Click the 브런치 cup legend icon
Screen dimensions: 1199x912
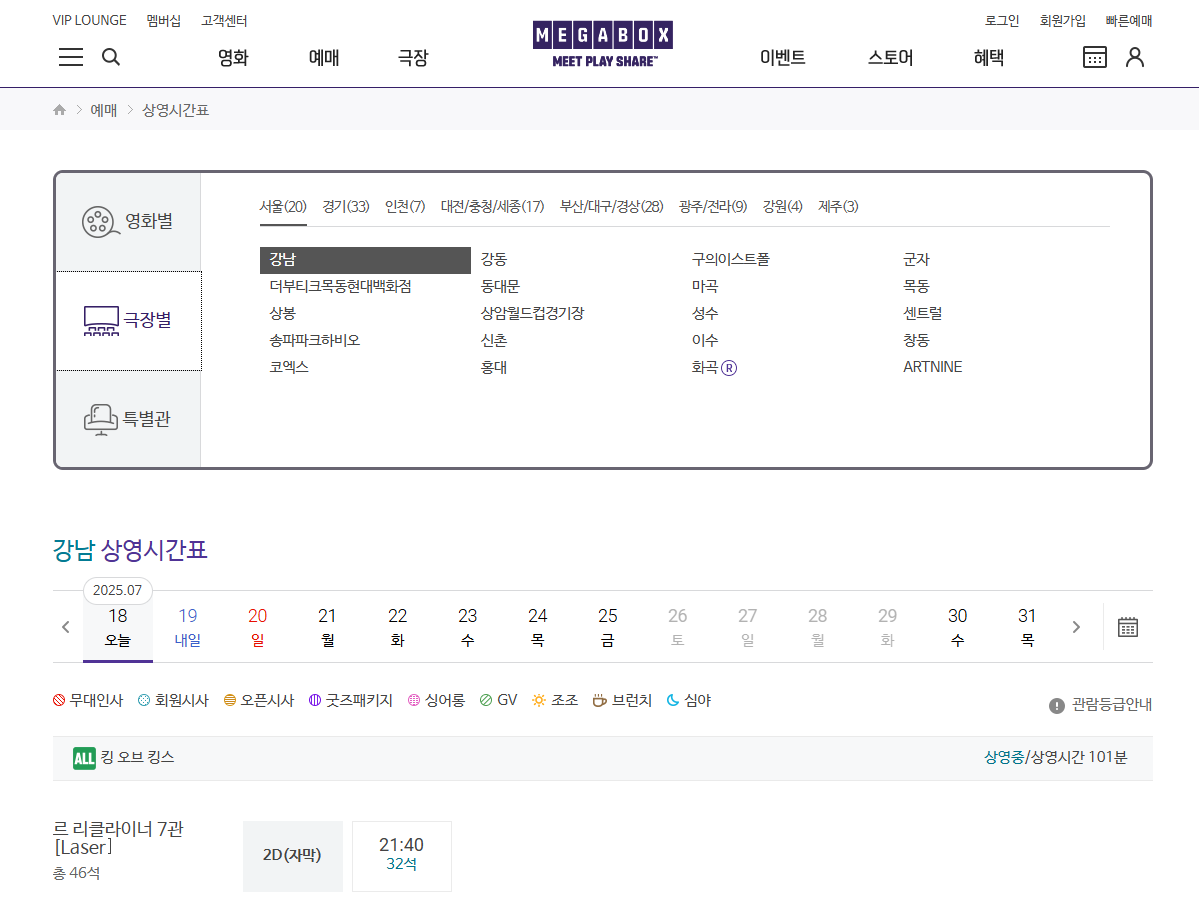pyautogui.click(x=600, y=700)
